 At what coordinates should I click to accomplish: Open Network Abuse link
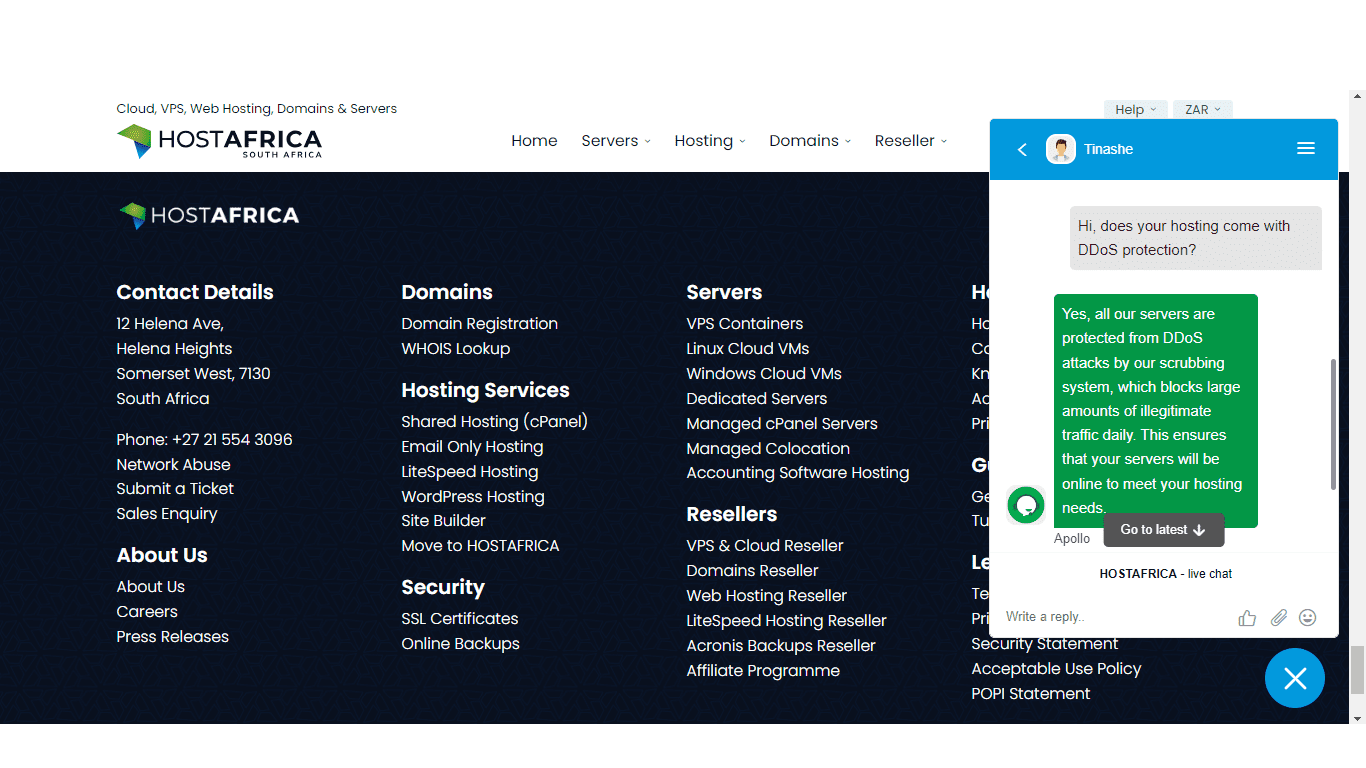pos(173,465)
